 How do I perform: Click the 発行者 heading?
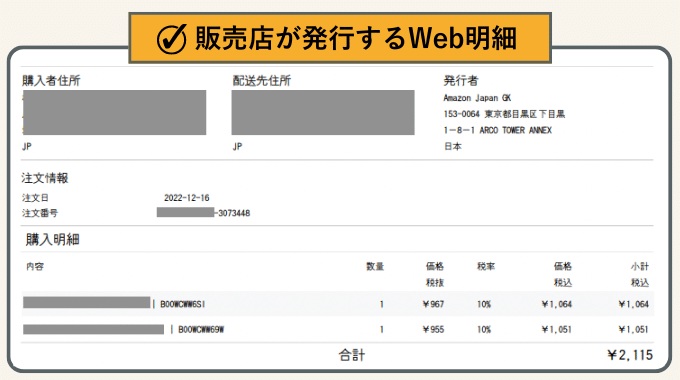pos(461,80)
